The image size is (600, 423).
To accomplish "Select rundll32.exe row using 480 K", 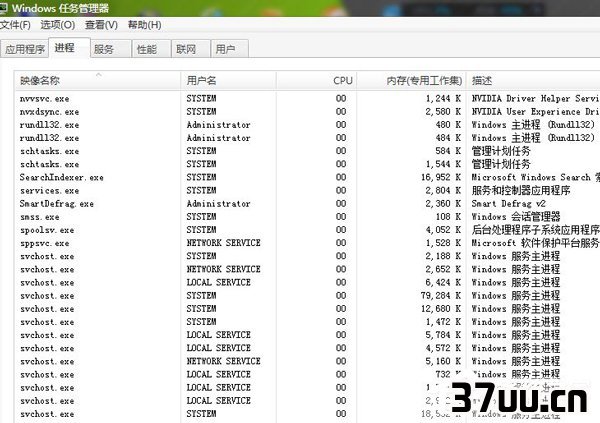I will pos(308,125).
